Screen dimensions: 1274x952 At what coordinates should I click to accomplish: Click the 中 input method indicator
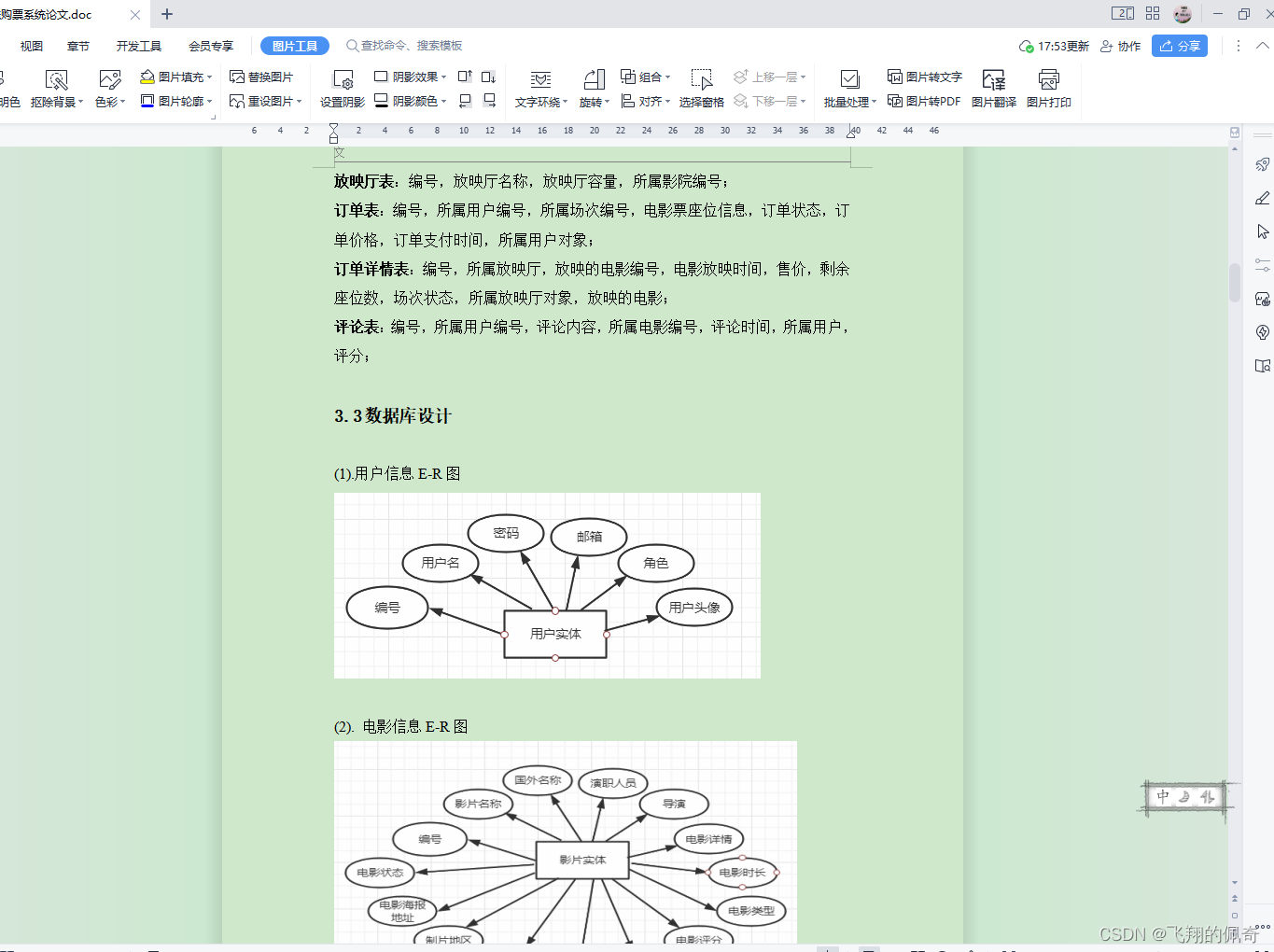(1163, 796)
